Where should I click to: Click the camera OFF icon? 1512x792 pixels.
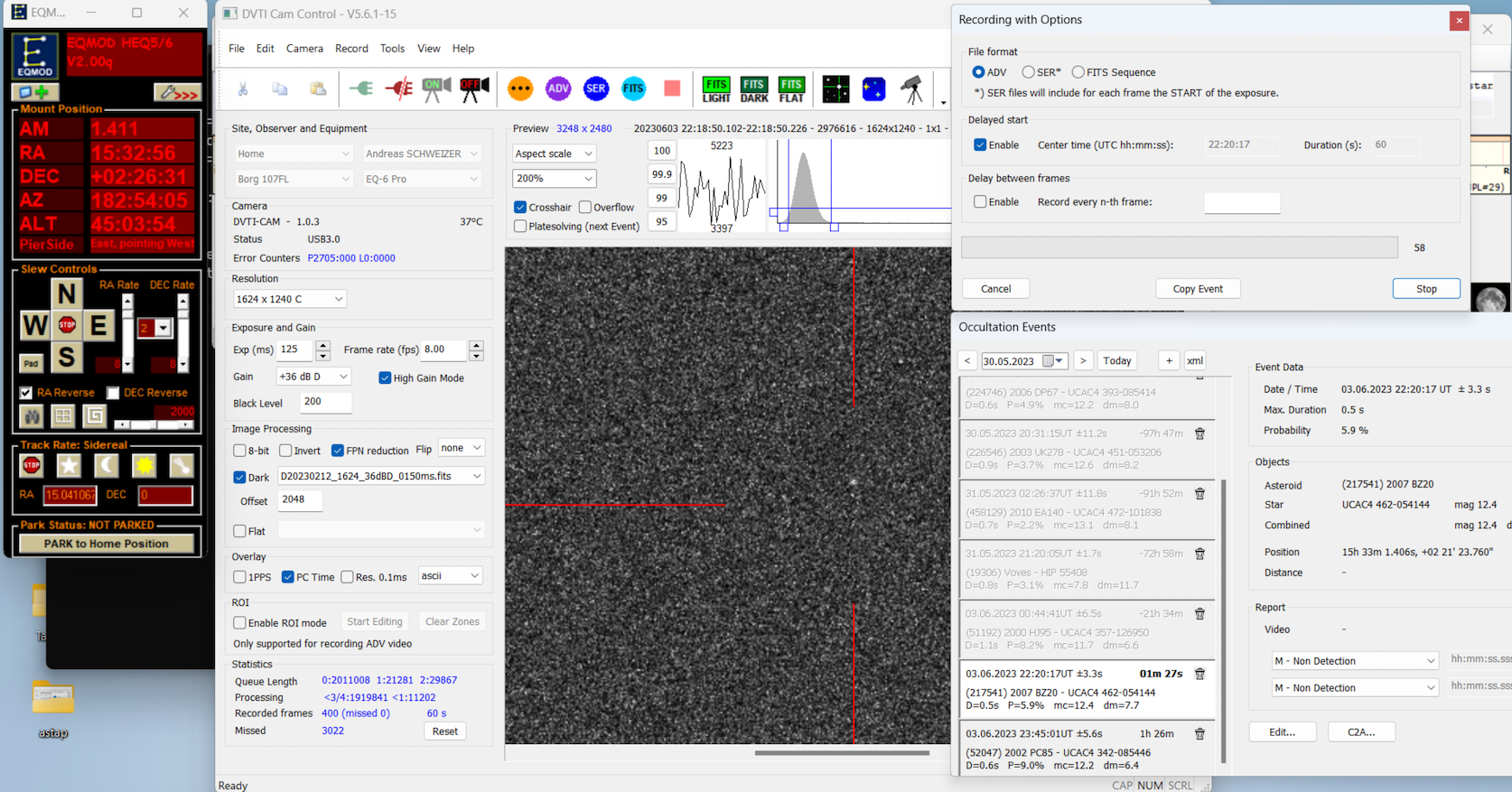click(x=474, y=89)
